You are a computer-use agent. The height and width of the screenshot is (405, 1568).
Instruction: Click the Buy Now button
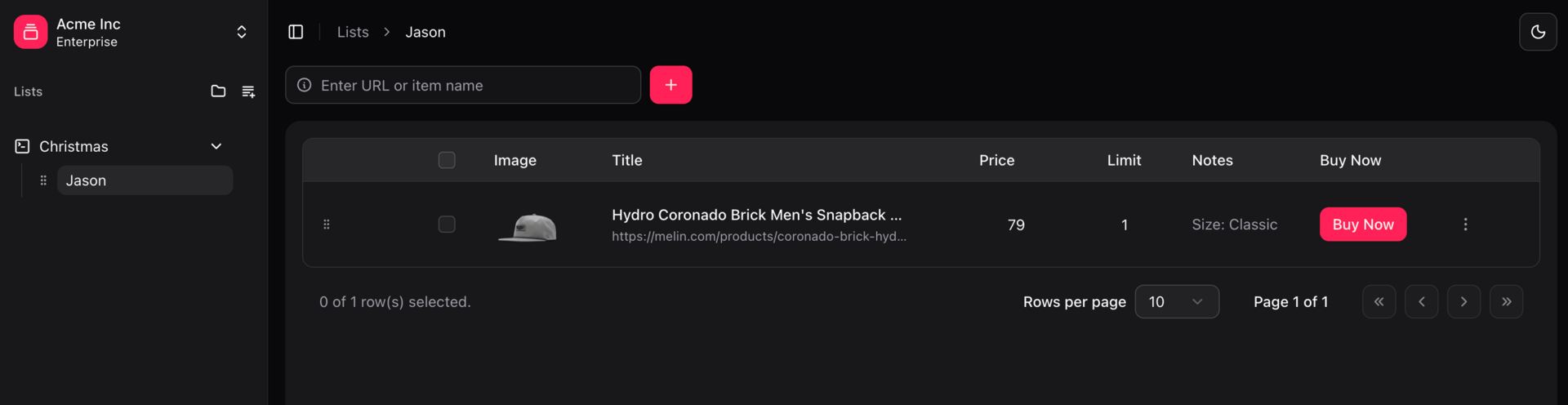(1363, 225)
